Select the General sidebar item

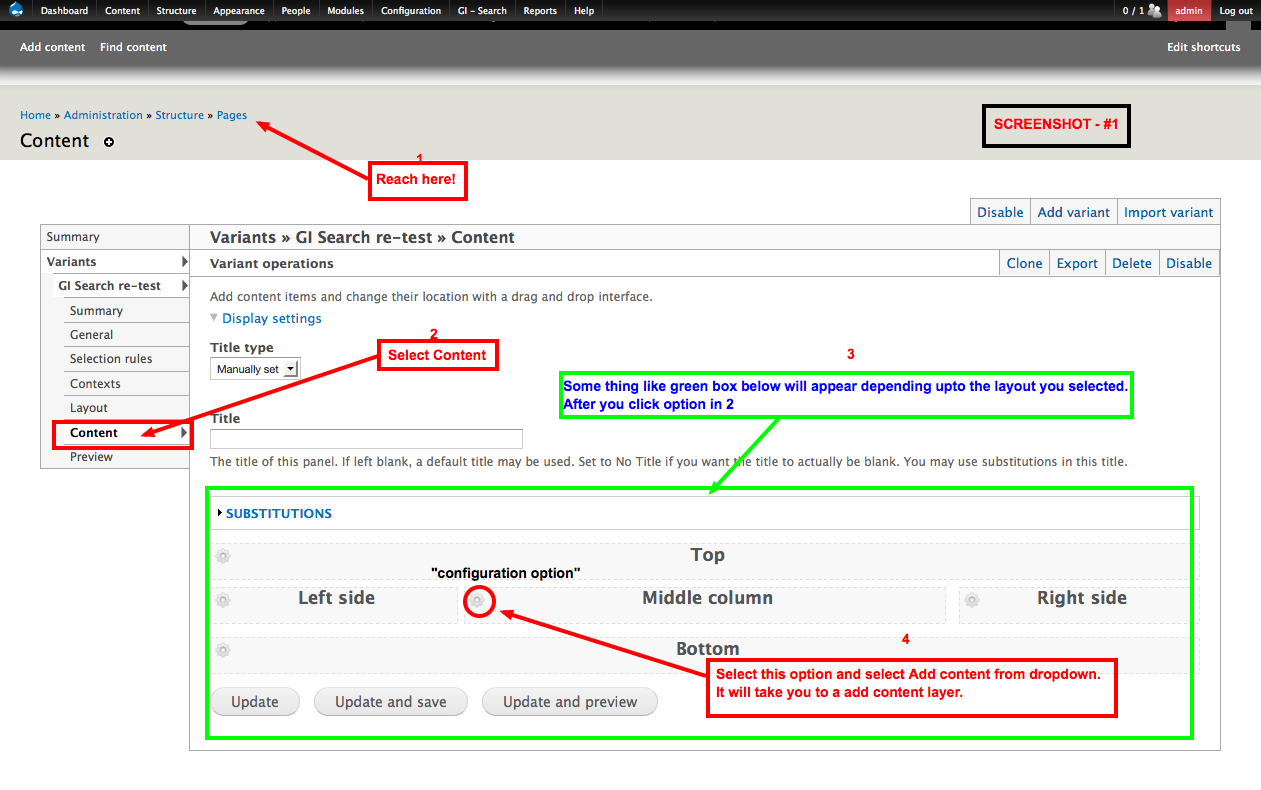click(x=127, y=335)
